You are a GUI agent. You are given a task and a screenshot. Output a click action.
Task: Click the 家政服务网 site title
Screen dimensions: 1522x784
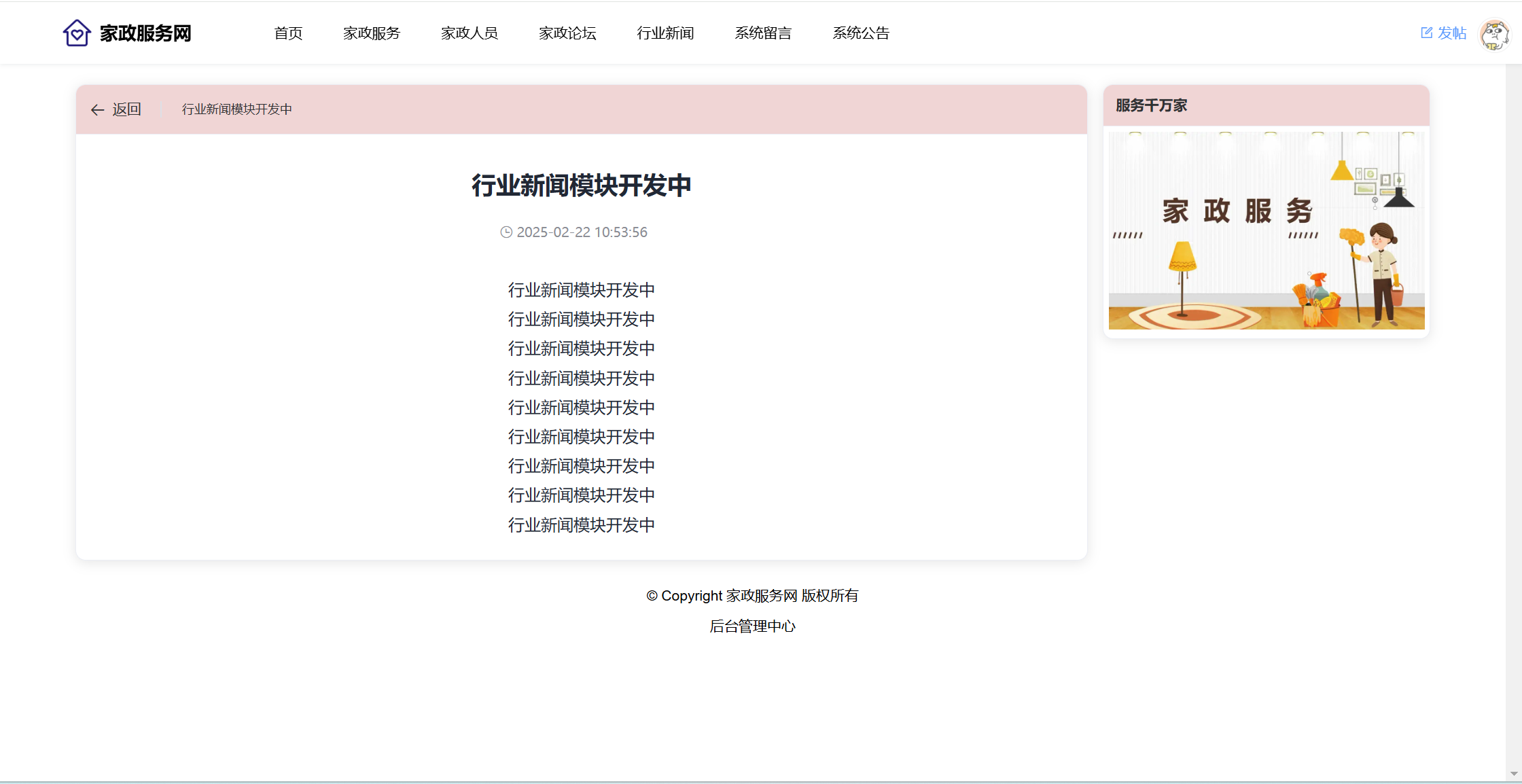(x=145, y=33)
